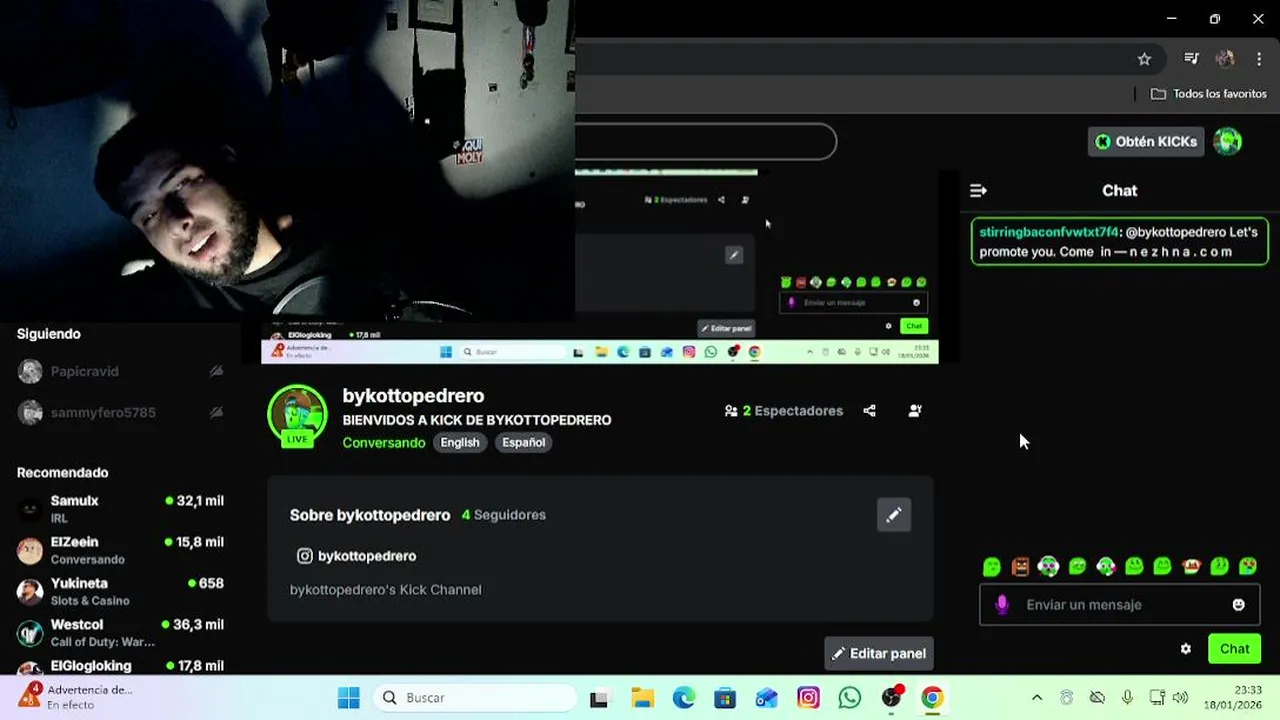Open chat user stirringbaconfvwtxt7f4's name
This screenshot has width=1280, height=720.
[x=1049, y=232]
